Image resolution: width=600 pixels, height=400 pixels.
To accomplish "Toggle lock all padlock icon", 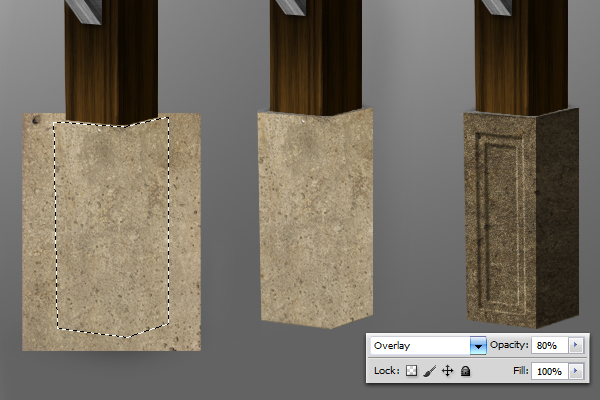I will point(465,371).
